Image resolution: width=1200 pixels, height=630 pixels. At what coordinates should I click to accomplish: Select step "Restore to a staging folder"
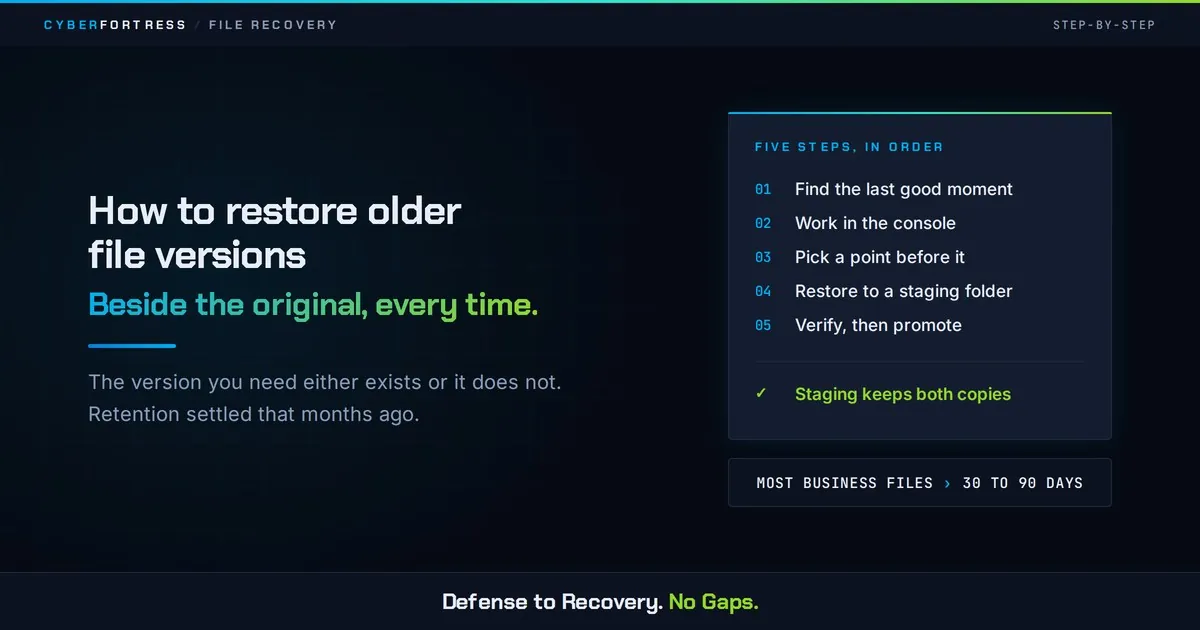904,291
